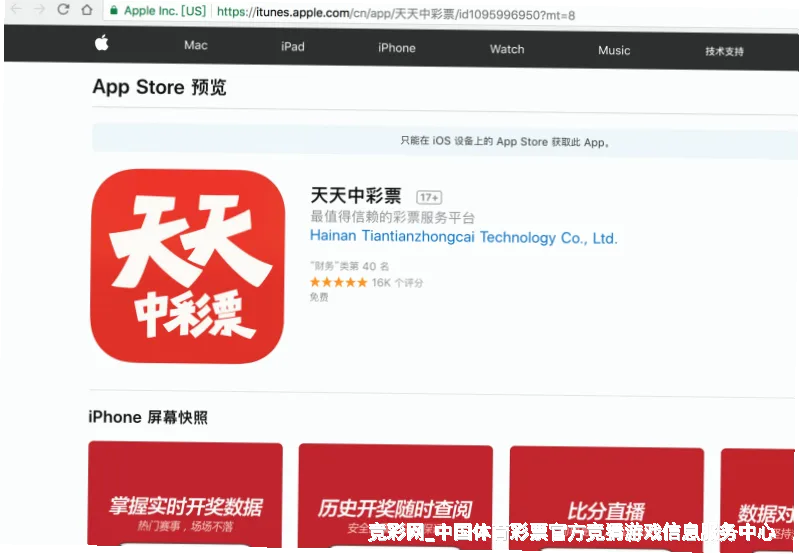Click the 只能在 iOS 设备上的 App Store 获取此 App banner
Viewport: 799px width, 555px height.
(444, 140)
